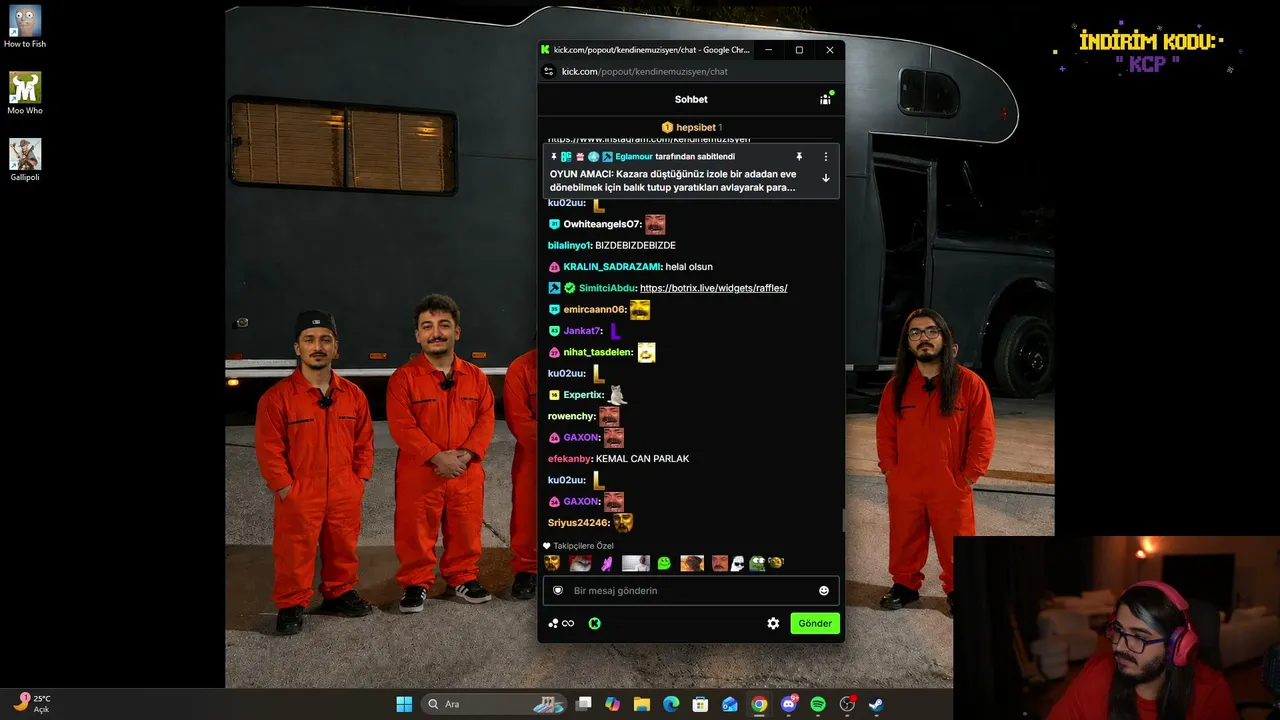Open the chat user list icon
Viewport: 1280px width, 720px height.
825,99
